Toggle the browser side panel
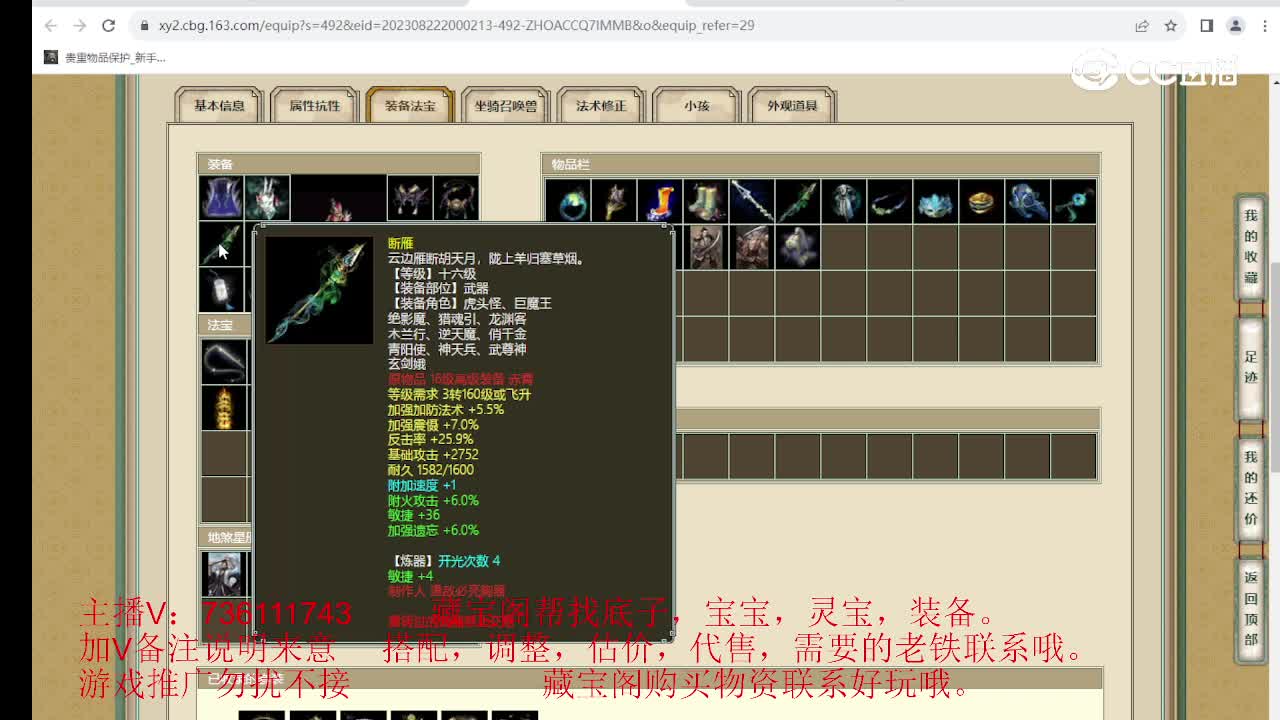The image size is (1280, 720). (1207, 26)
